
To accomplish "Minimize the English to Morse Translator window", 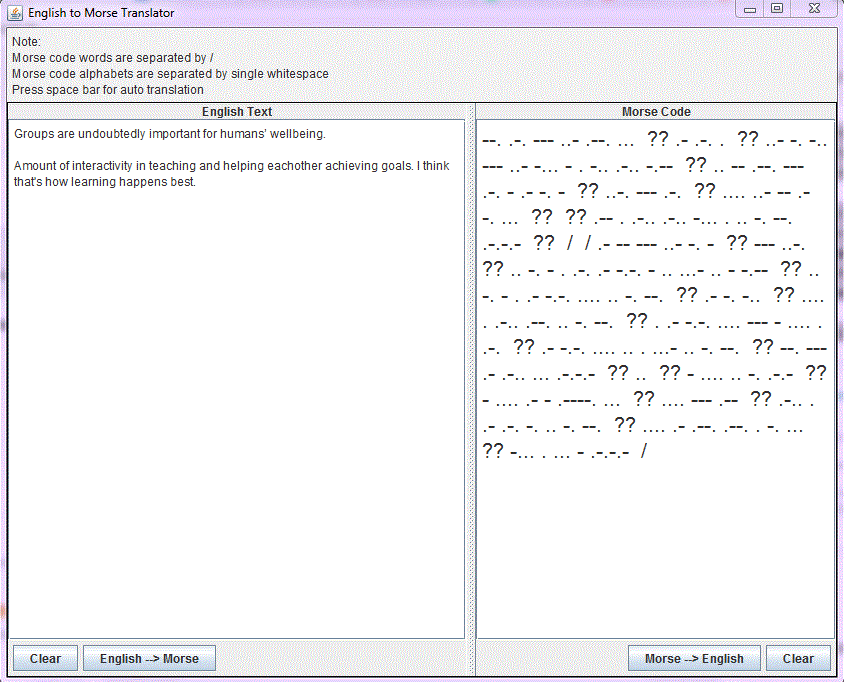I will 750,9.
